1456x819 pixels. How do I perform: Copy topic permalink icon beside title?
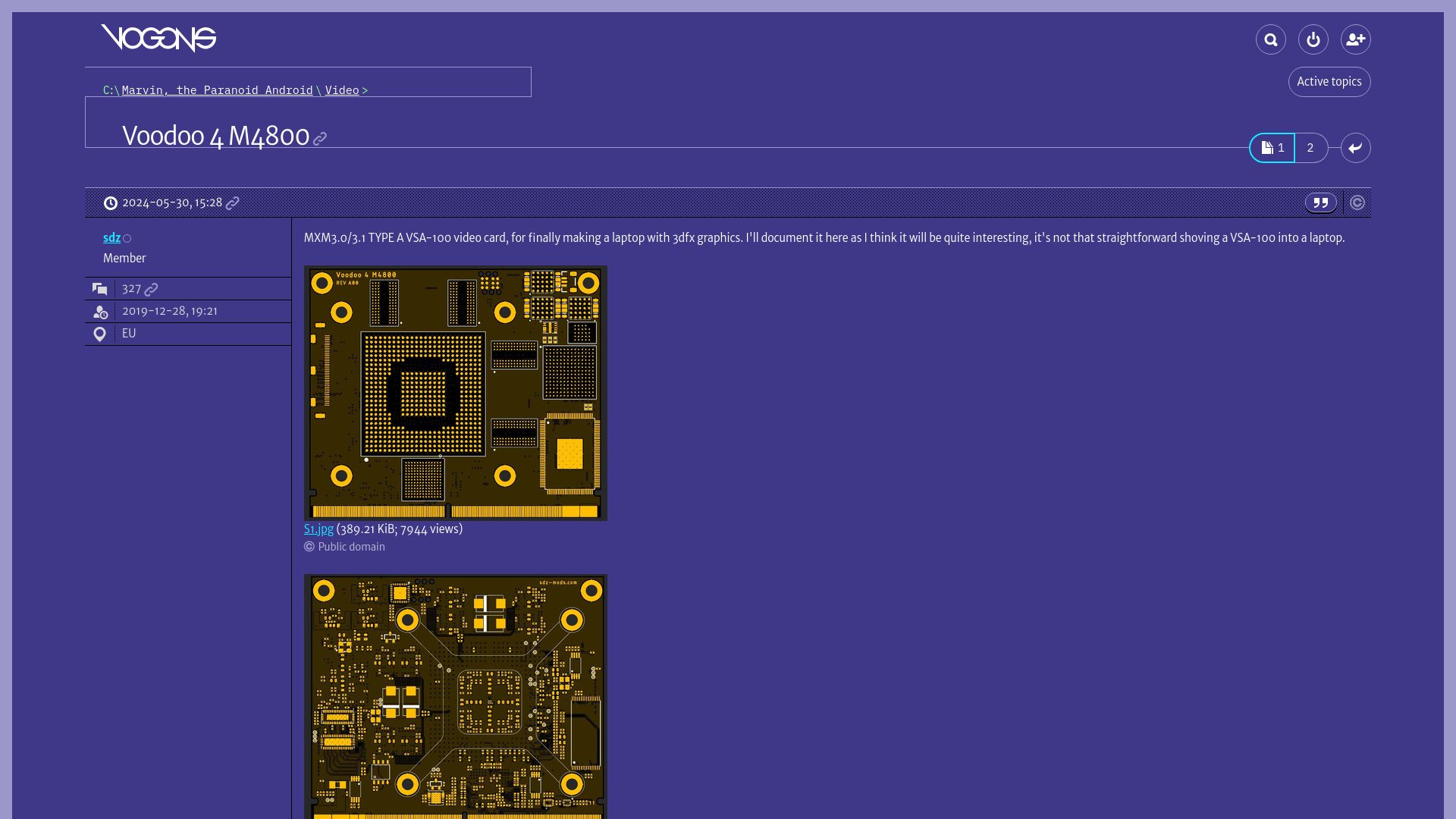tap(320, 139)
